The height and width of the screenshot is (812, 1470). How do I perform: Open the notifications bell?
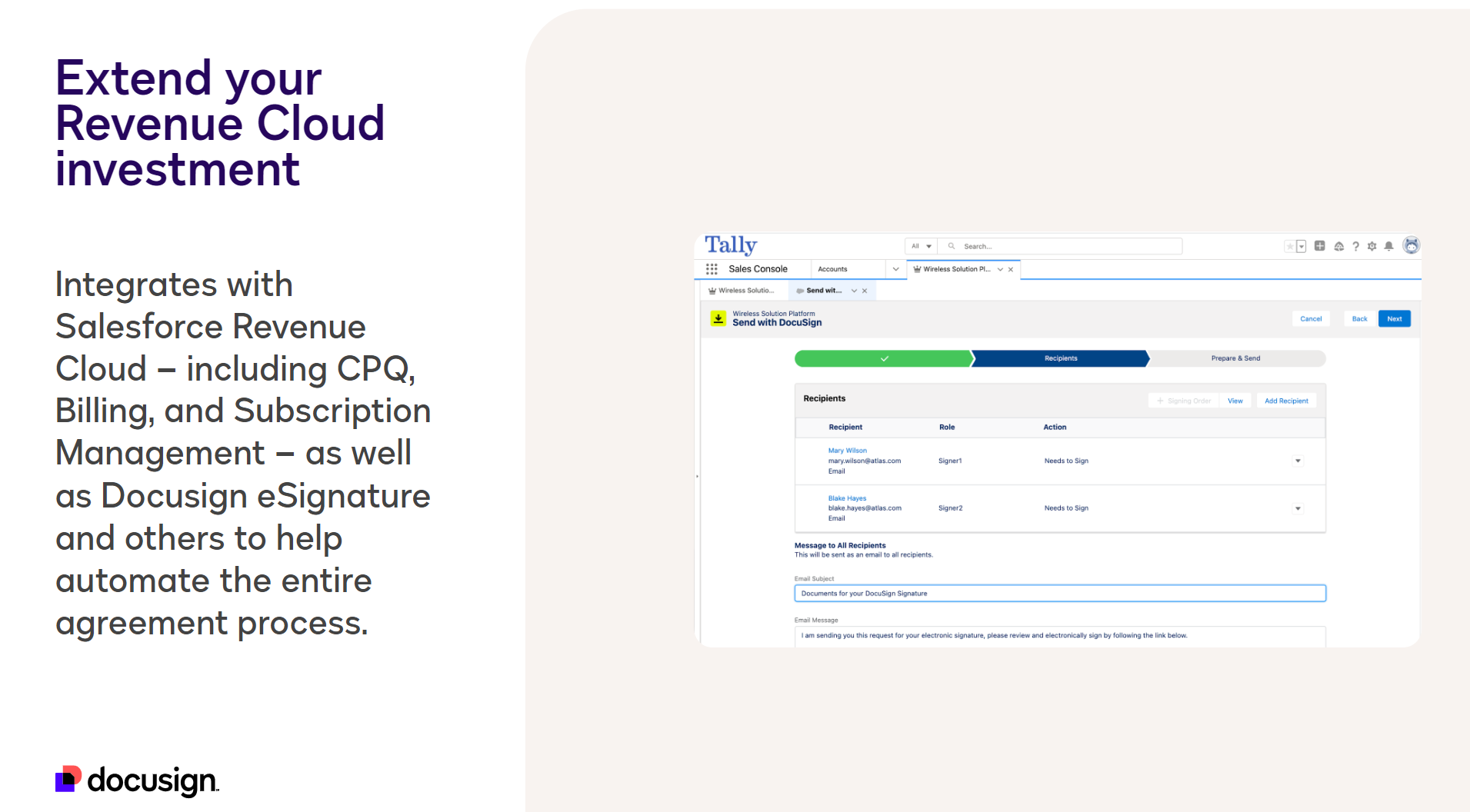tap(1388, 247)
